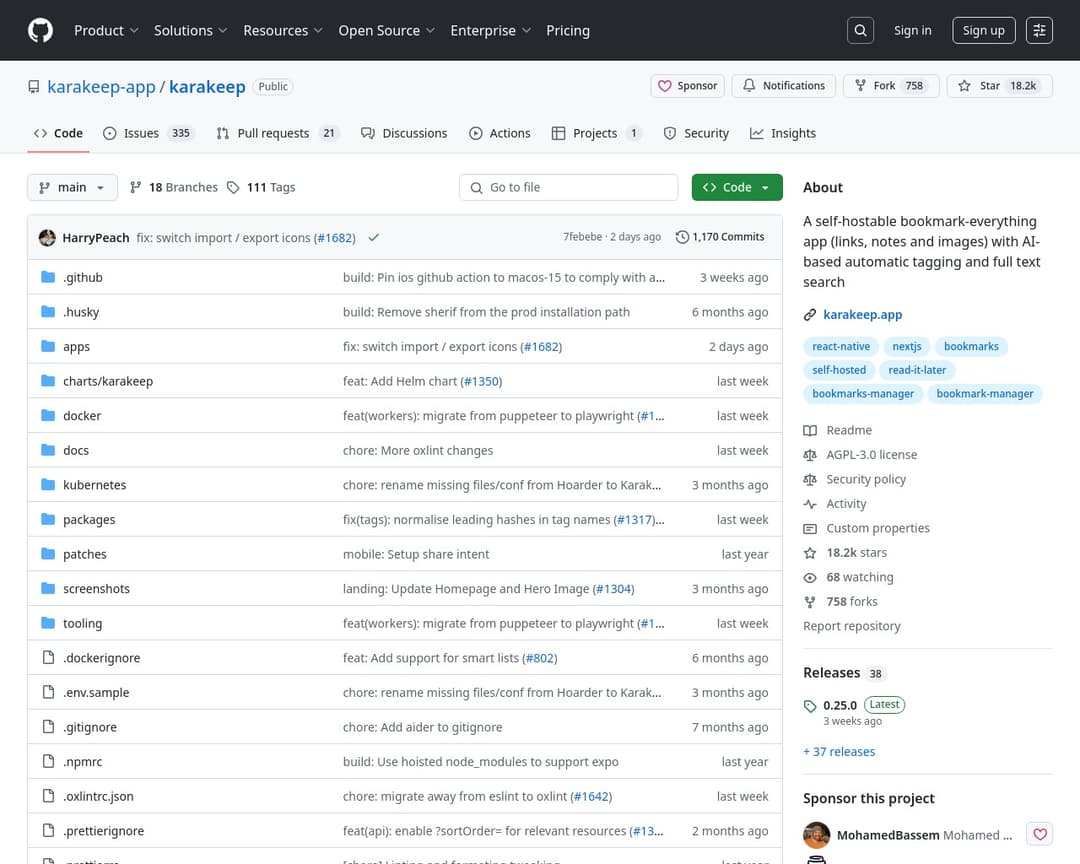
Task: Click the sponsor heart beside MohamedBassem
Action: click(x=1039, y=834)
